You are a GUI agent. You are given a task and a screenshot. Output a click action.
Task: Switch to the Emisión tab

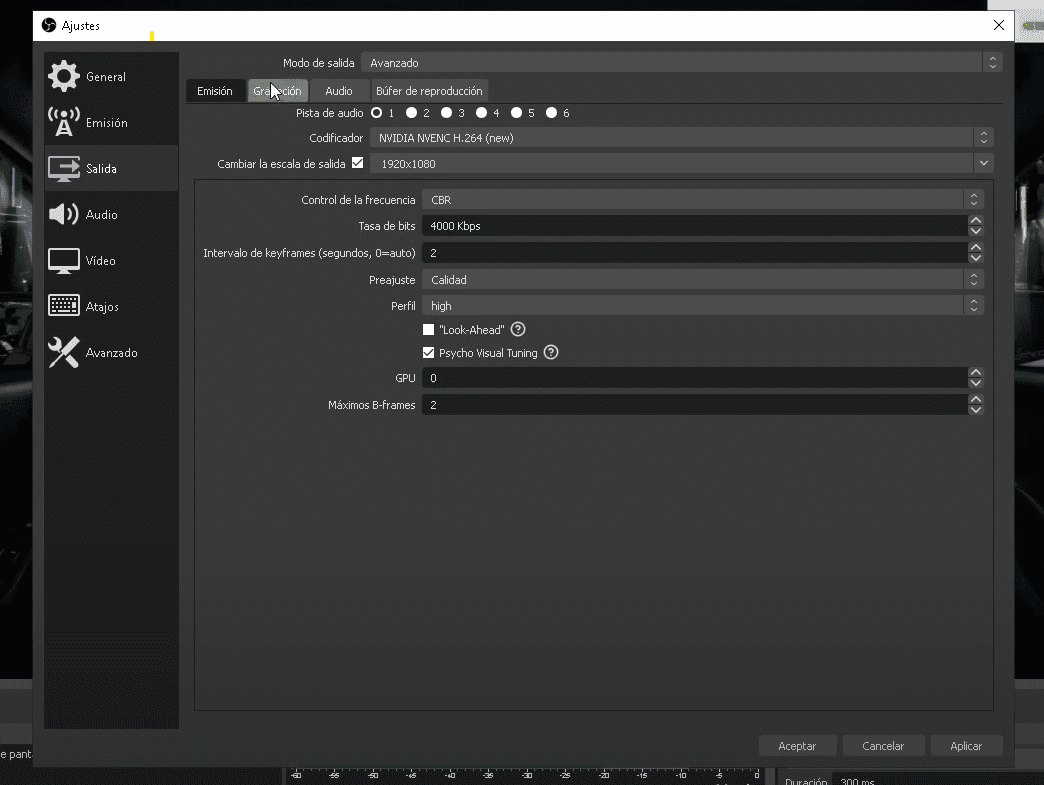(214, 91)
